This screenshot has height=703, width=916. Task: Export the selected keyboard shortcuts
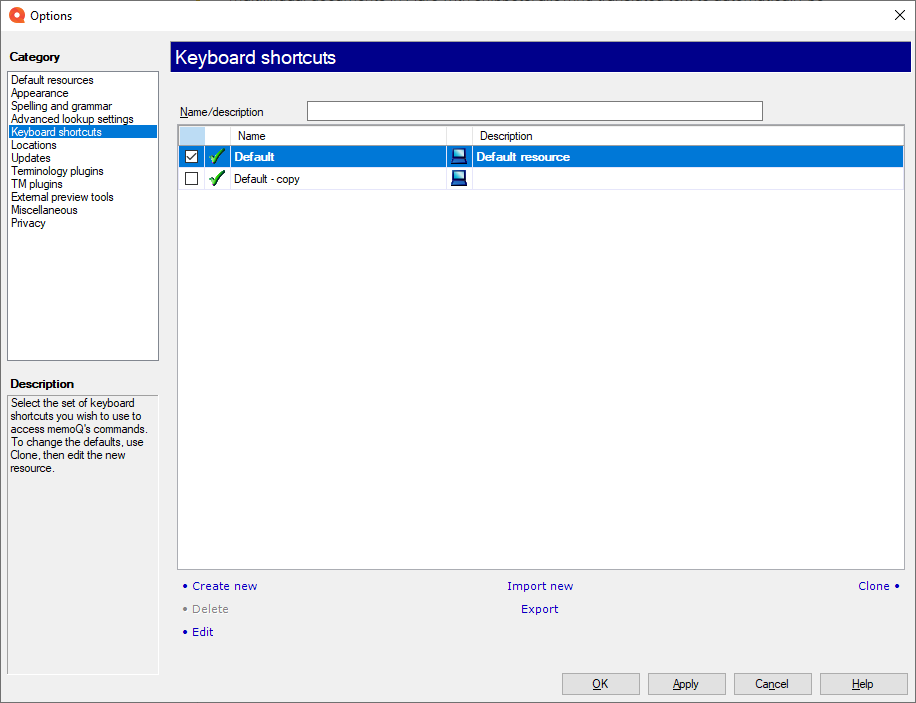(x=540, y=609)
